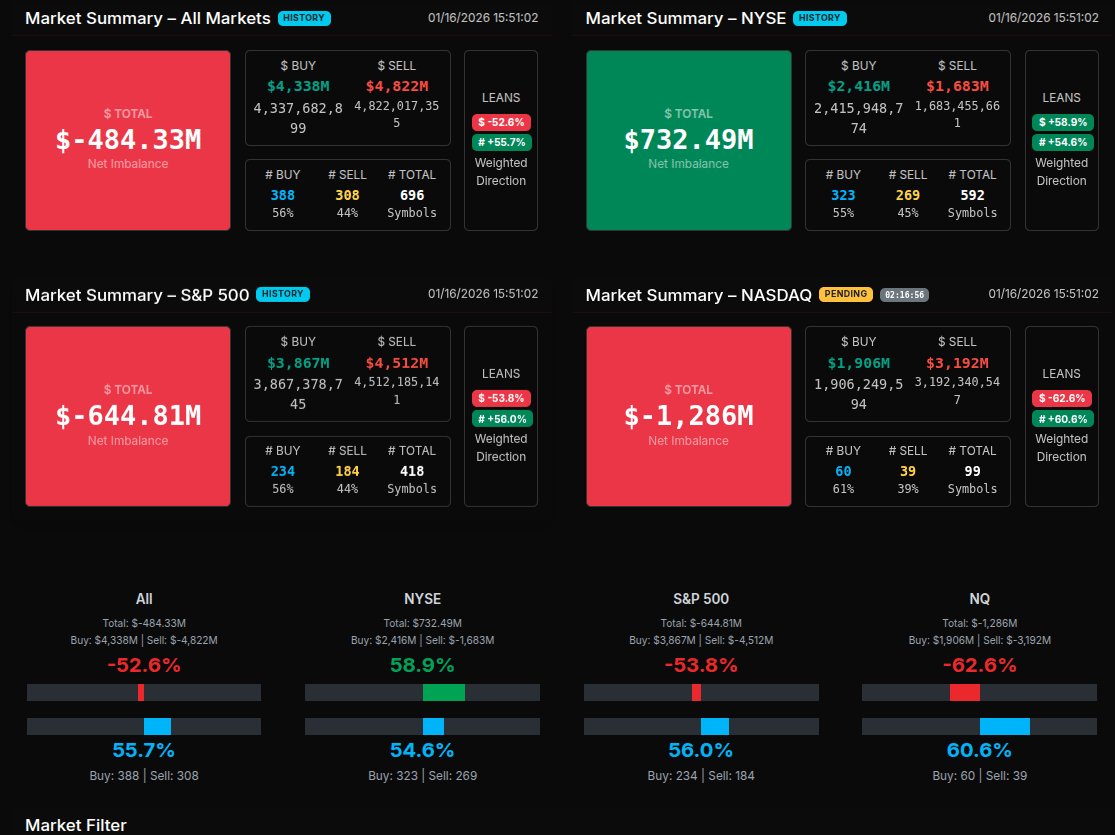Select the red $-484.33M net imbalance tile
Image resolution: width=1115 pixels, height=835 pixels.
coord(128,140)
